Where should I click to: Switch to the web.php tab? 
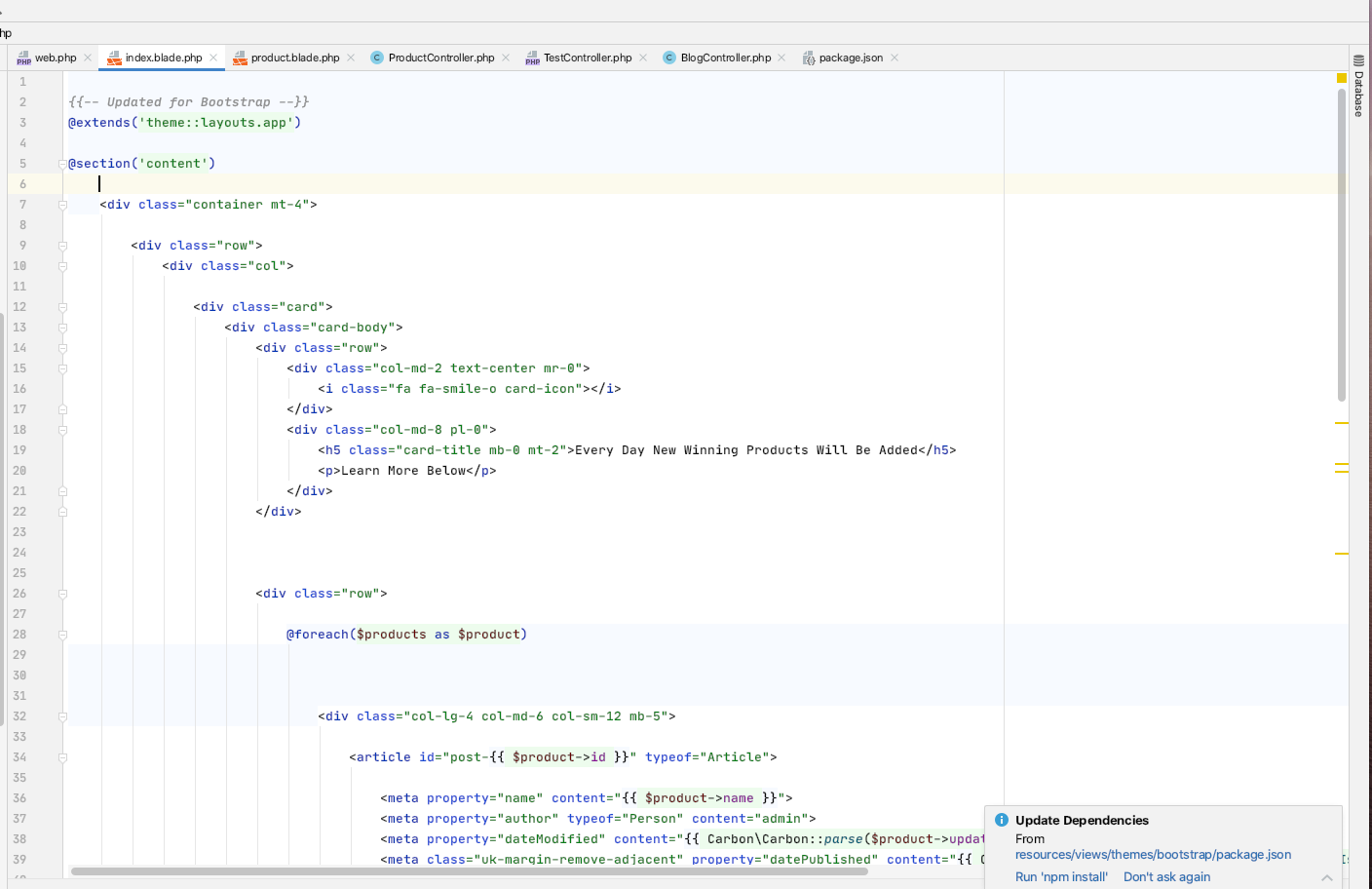click(x=56, y=58)
